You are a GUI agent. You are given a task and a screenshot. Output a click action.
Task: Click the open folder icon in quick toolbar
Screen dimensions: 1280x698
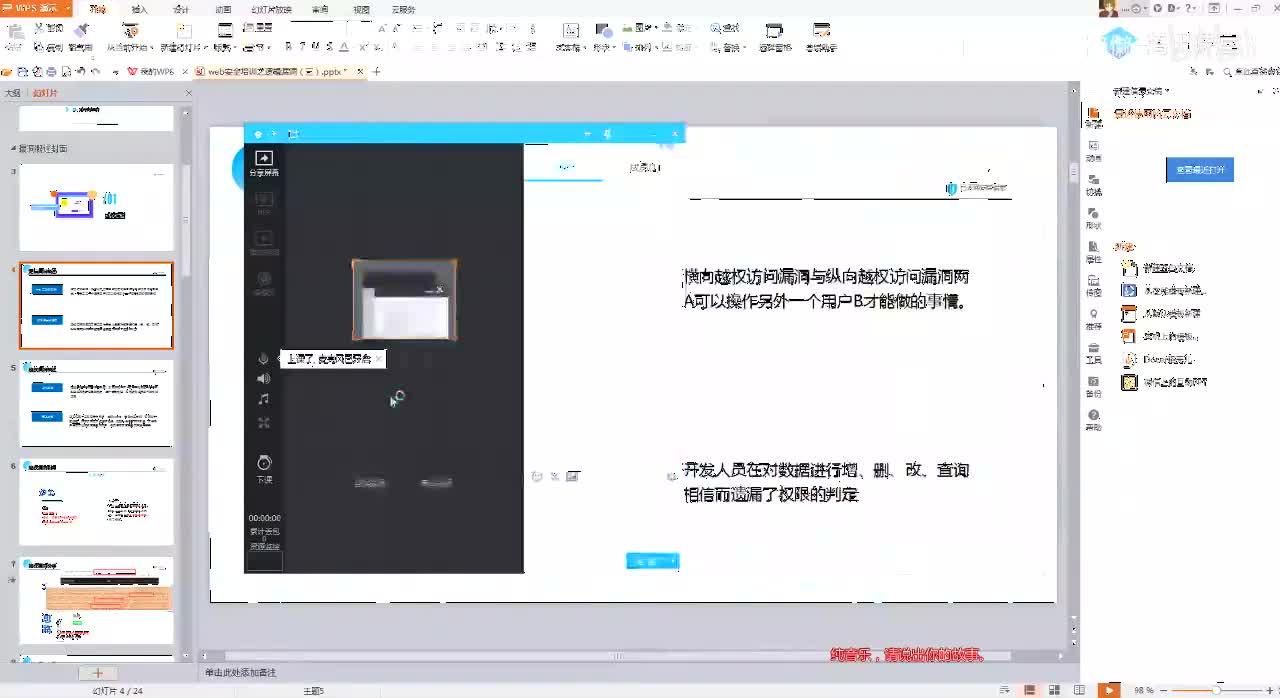coord(8,72)
